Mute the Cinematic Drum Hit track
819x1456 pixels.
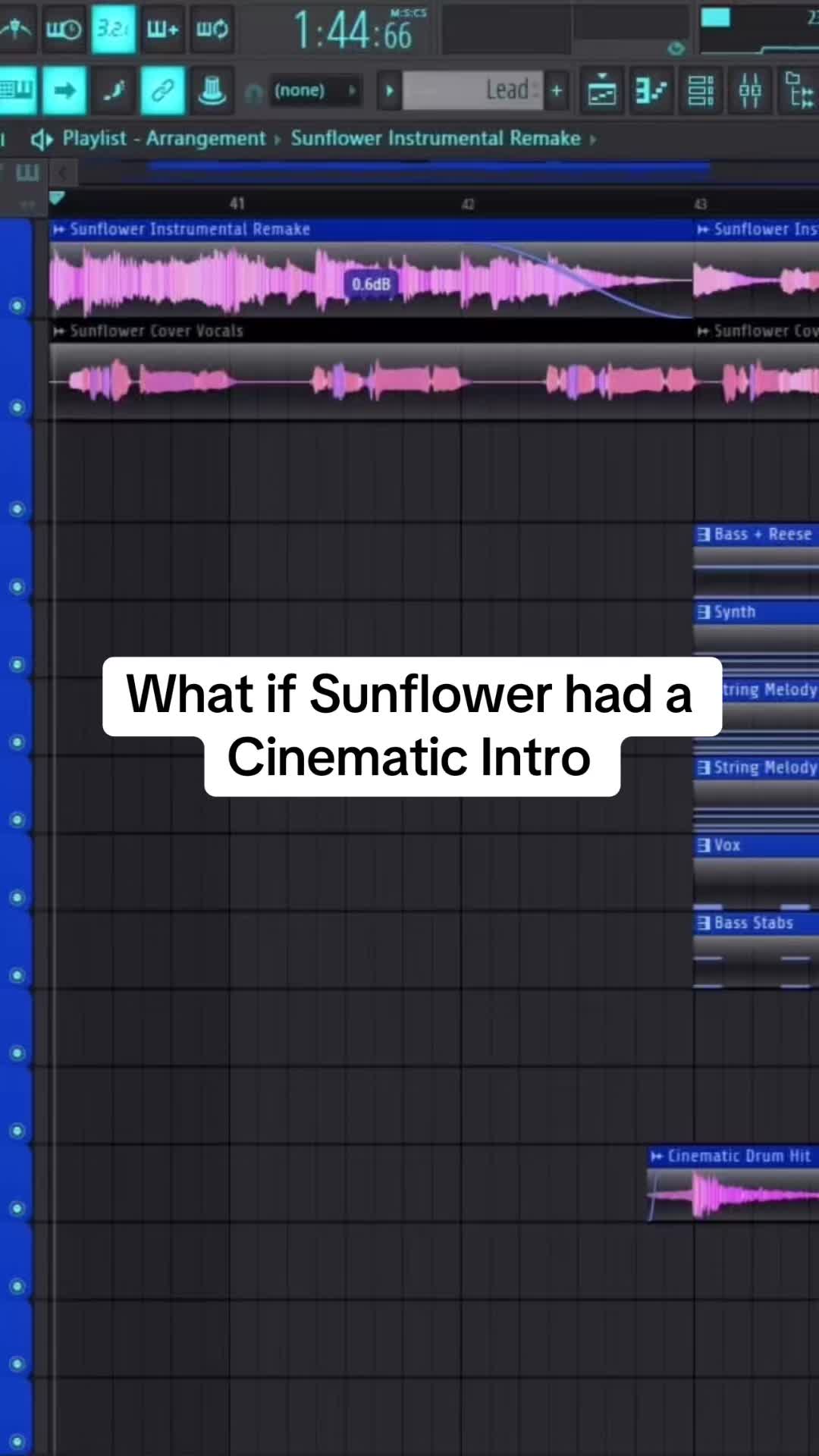click(17, 1208)
